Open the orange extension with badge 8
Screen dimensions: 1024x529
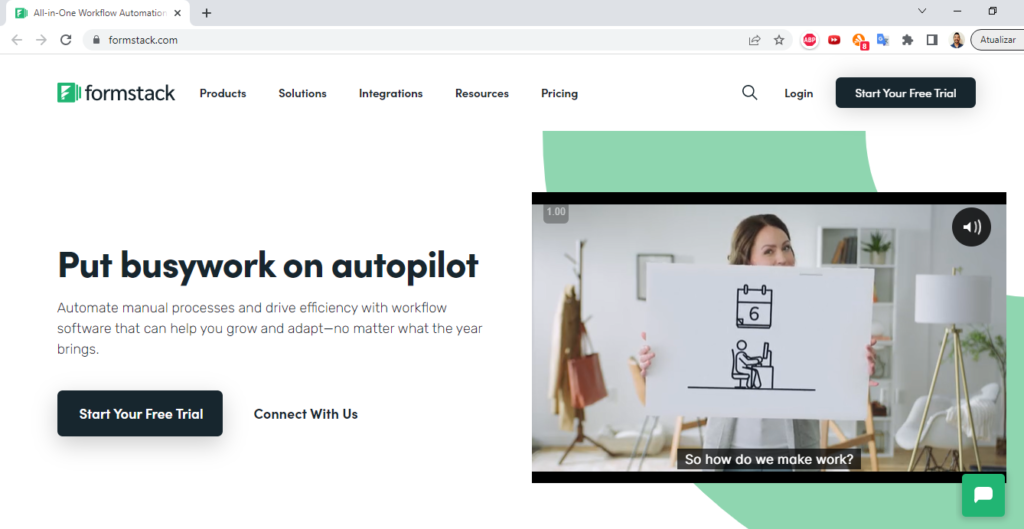859,41
